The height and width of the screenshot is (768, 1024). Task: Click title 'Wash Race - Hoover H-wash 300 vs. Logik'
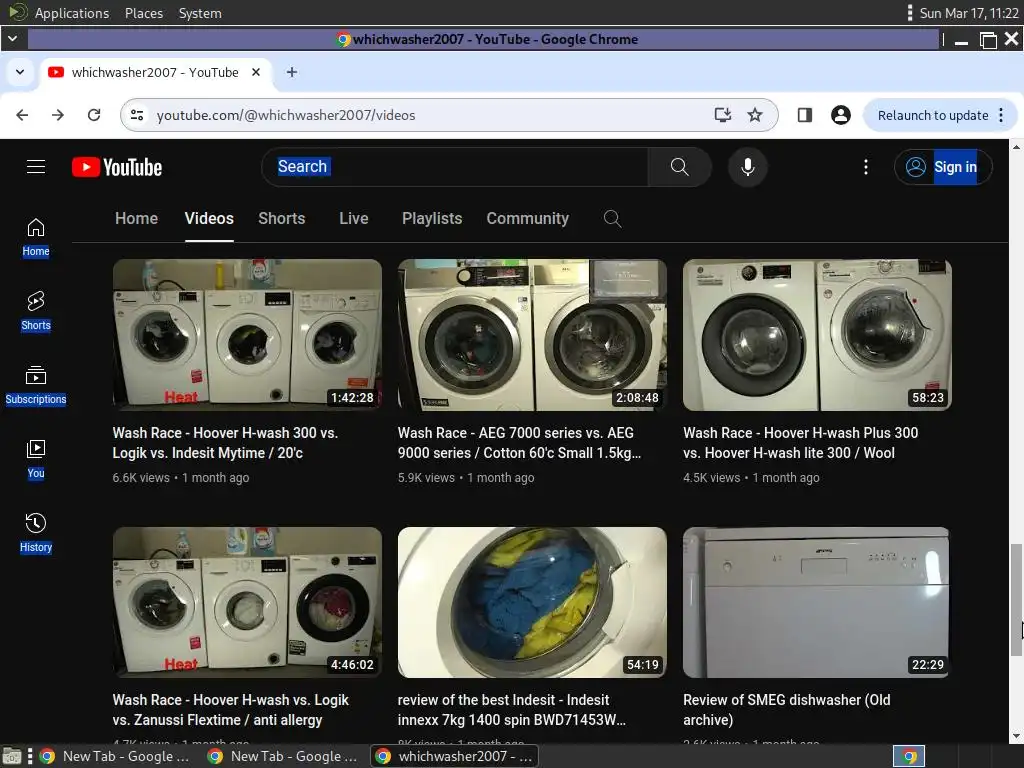(225, 443)
